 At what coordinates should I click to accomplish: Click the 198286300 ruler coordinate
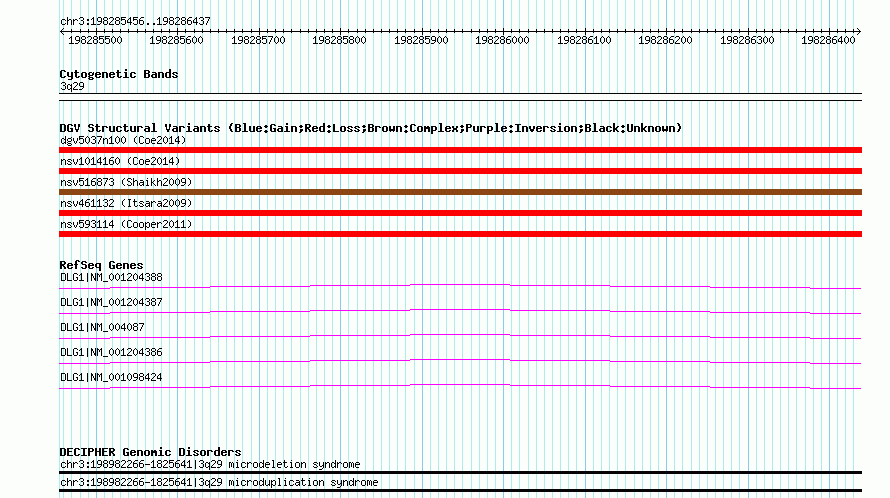tap(746, 40)
